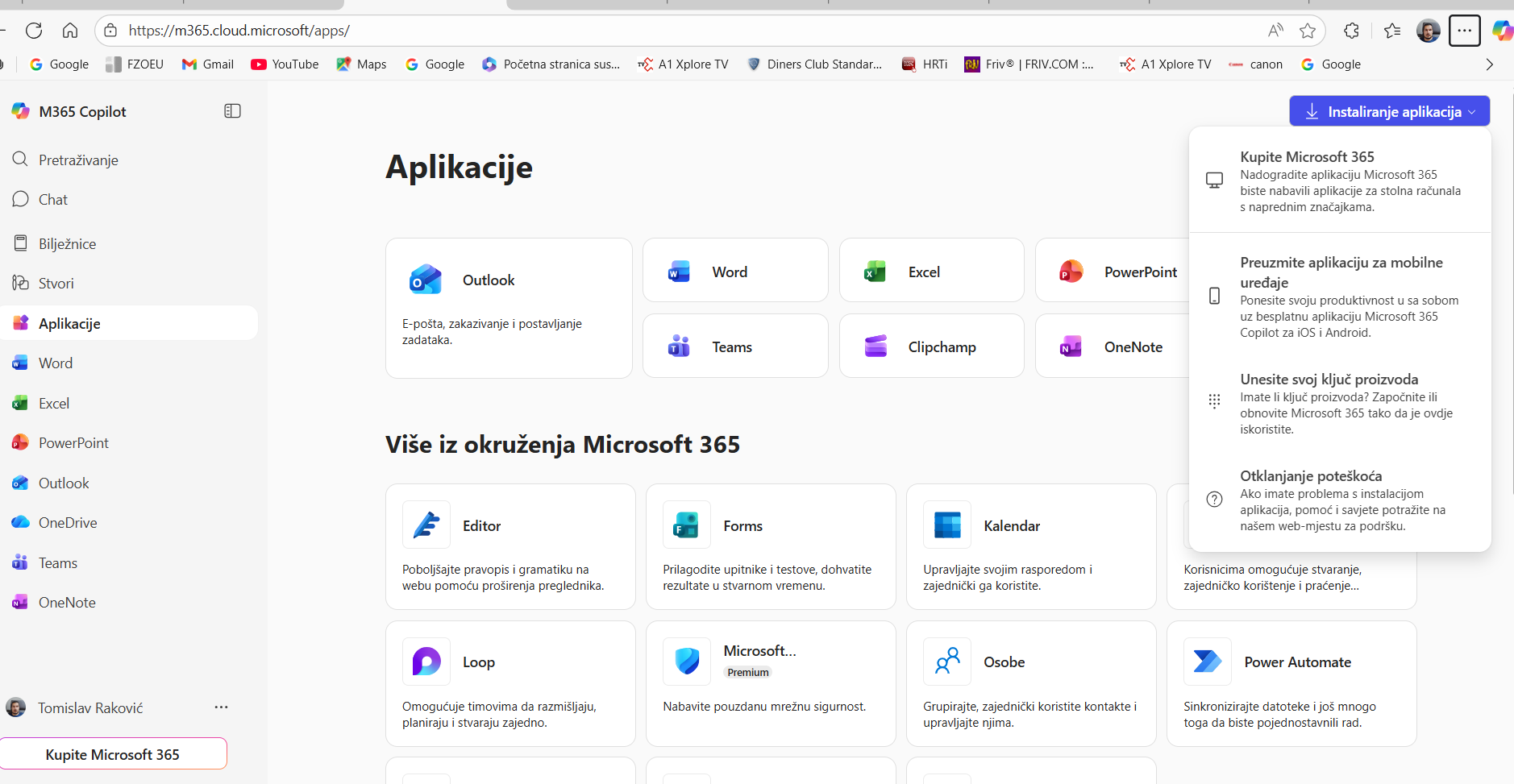Launch the OneNote app card
The width and height of the screenshot is (1514, 784).
click(1113, 346)
